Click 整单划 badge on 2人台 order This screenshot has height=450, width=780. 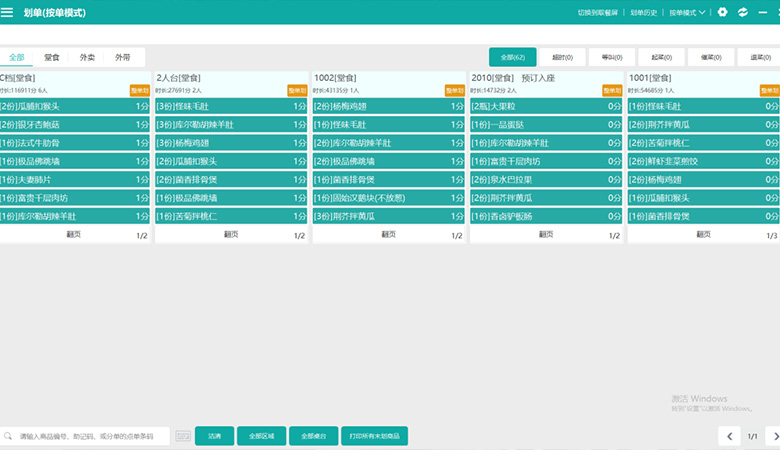tap(297, 90)
